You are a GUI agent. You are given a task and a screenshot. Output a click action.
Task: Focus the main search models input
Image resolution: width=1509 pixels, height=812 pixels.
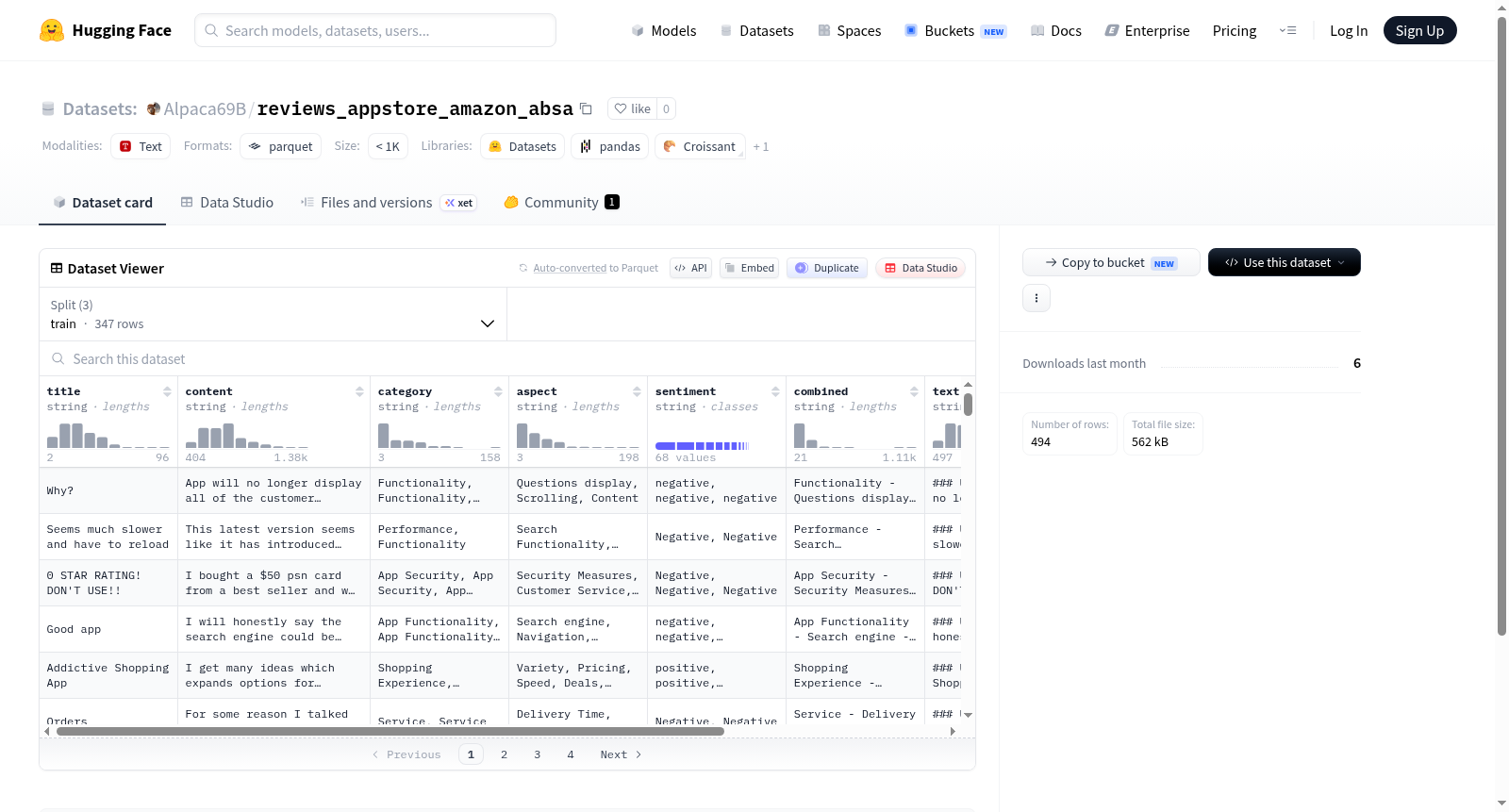375,30
